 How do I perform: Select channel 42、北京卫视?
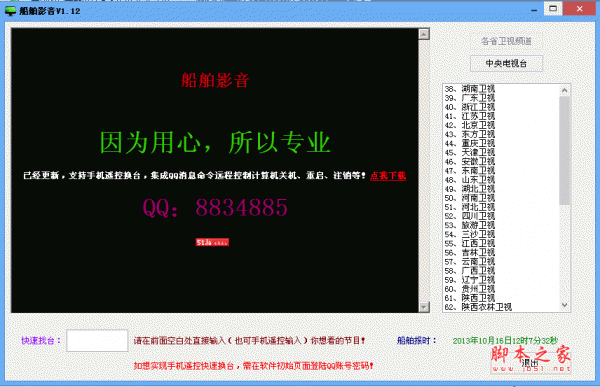tap(470, 125)
